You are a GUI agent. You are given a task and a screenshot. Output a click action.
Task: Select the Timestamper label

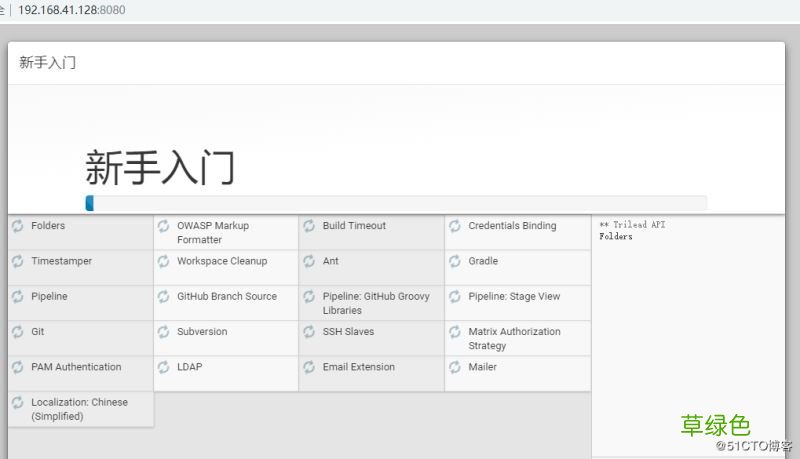tap(61, 261)
